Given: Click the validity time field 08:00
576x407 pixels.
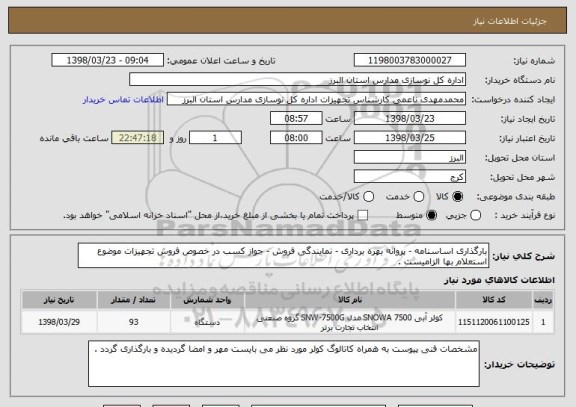Looking at the screenshot, I should point(296,138).
